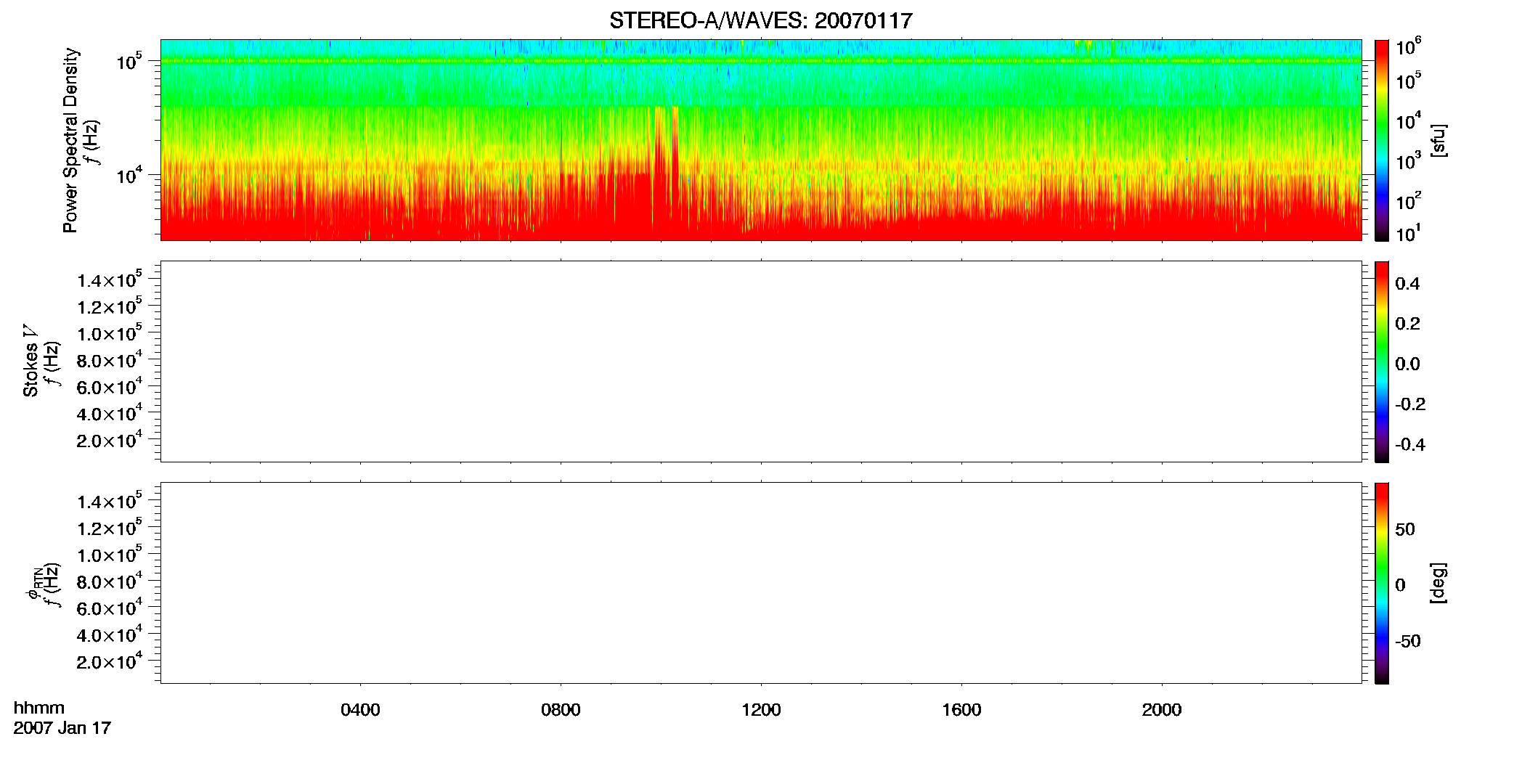Click the top spectrogram panel
The height and width of the screenshot is (784, 1522).
coord(761,140)
